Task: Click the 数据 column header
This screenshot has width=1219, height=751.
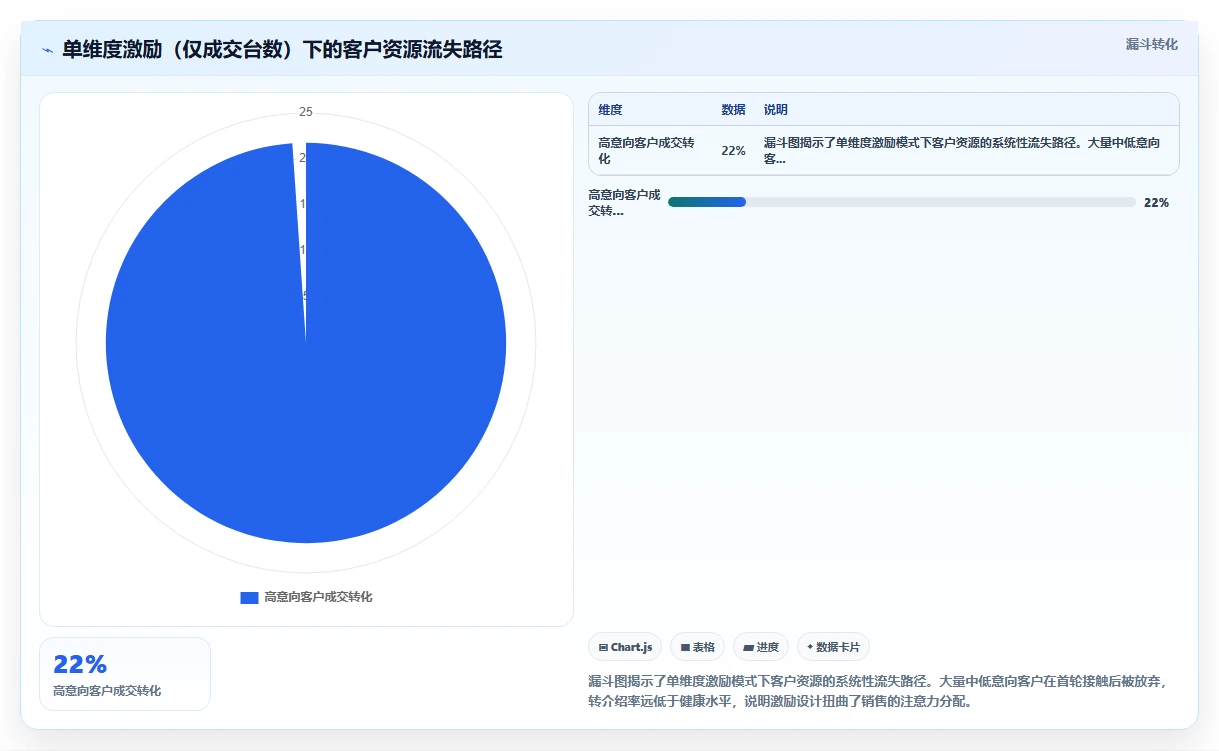Action: point(733,110)
